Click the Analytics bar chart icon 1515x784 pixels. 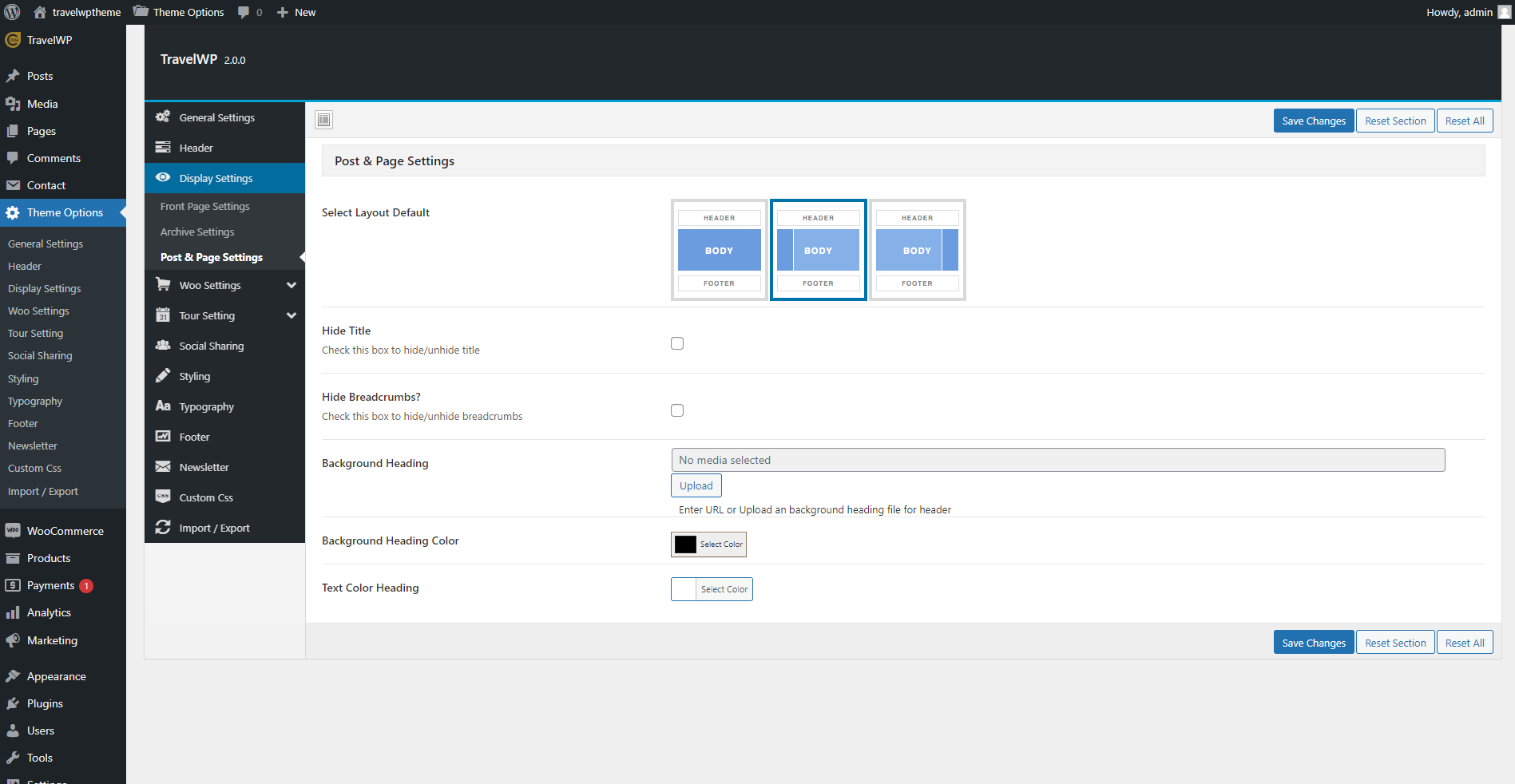point(13,612)
